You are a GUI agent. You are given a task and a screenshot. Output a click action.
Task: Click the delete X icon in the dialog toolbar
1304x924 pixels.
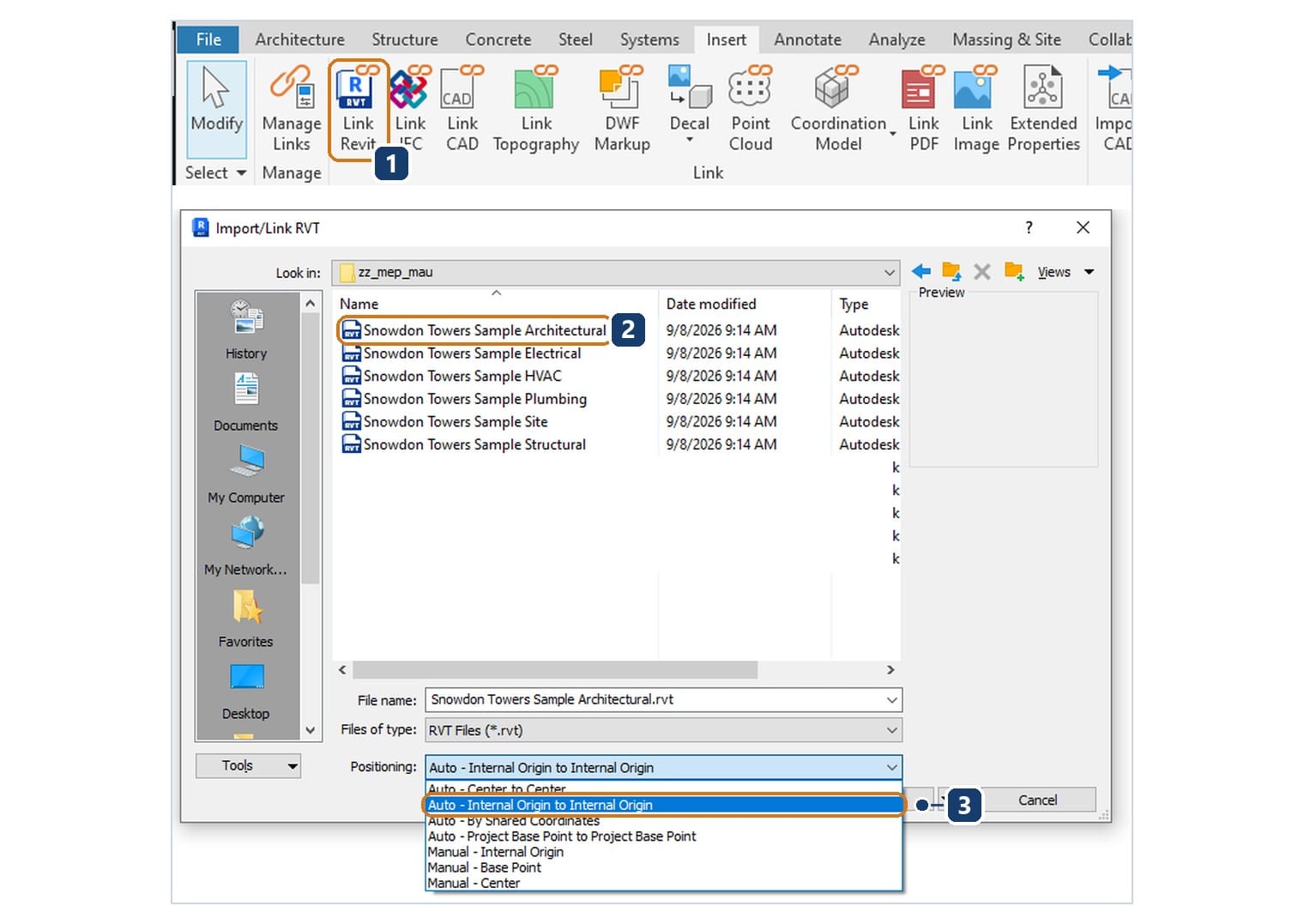pos(982,272)
